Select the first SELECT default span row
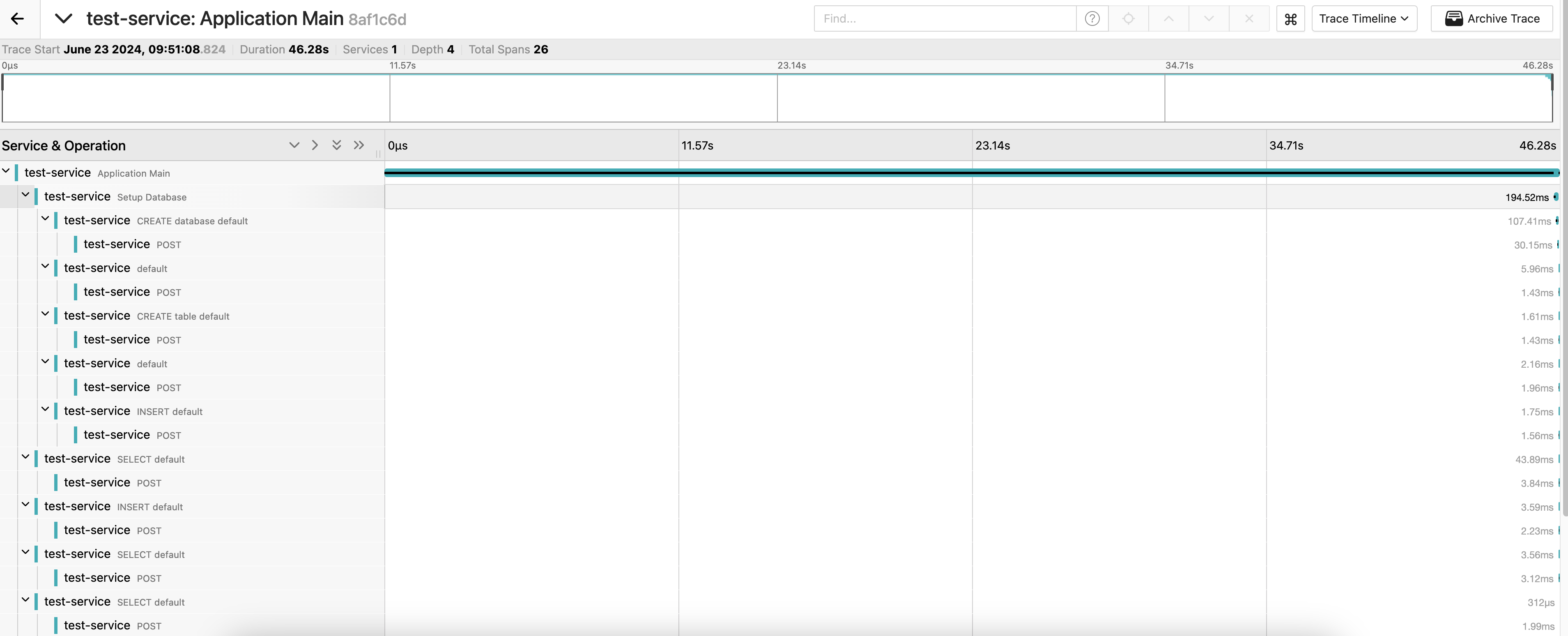1568x636 pixels. [x=151, y=459]
